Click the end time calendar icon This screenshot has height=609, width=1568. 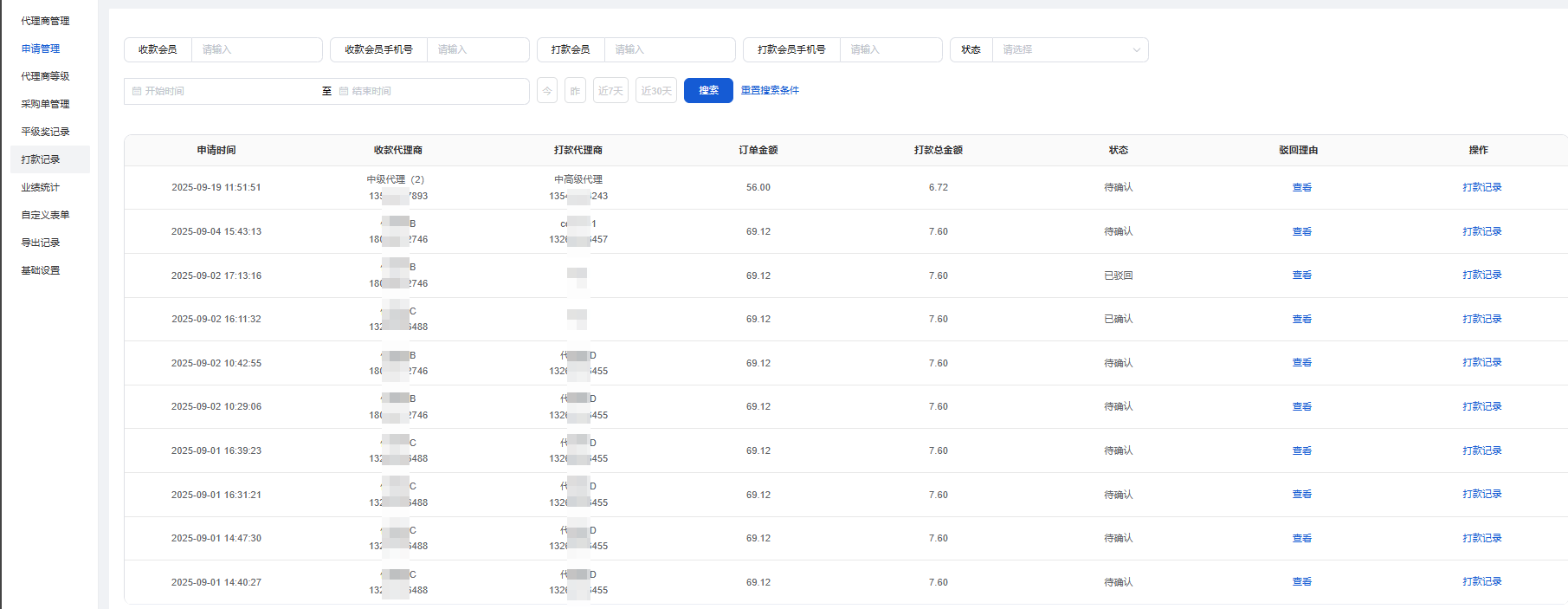[x=344, y=91]
